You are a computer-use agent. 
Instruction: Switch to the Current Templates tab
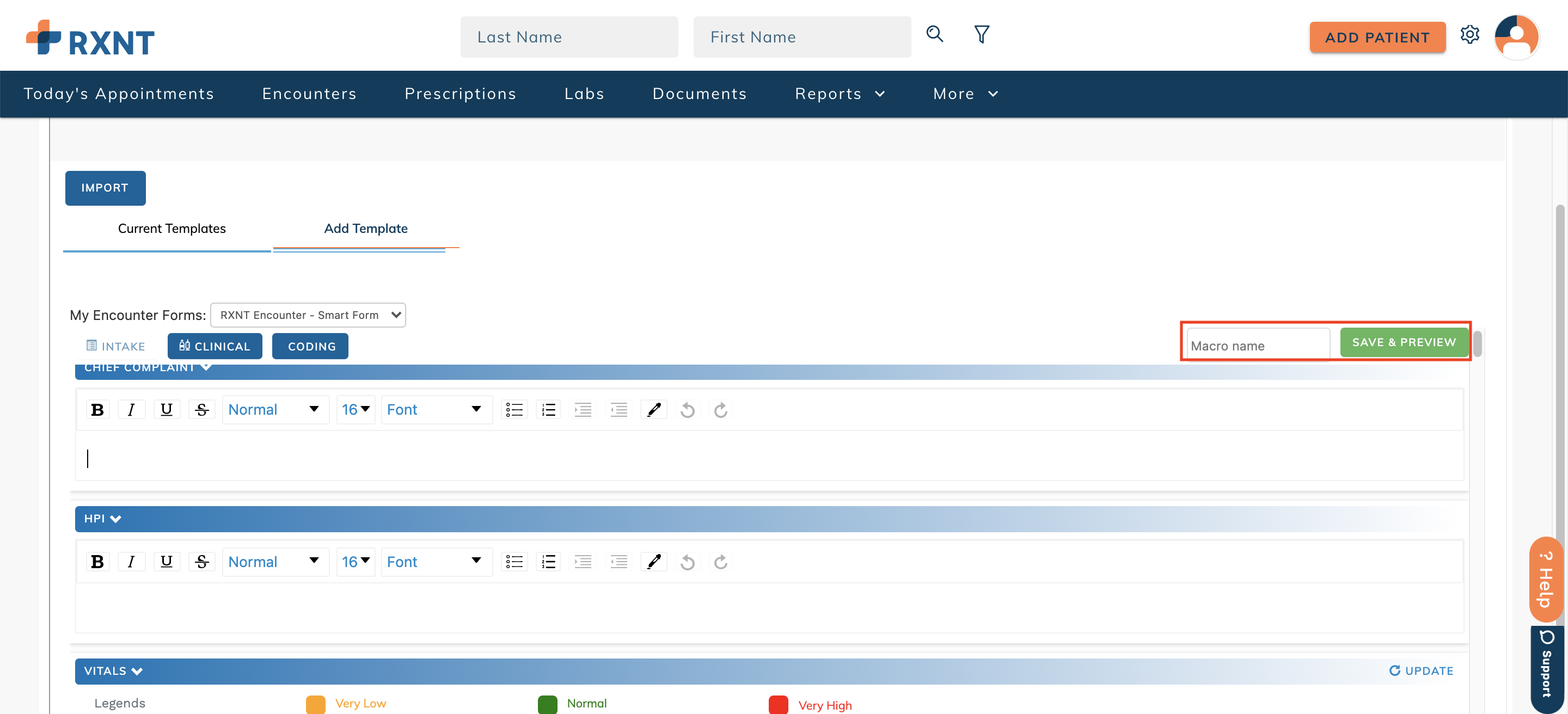click(x=171, y=229)
